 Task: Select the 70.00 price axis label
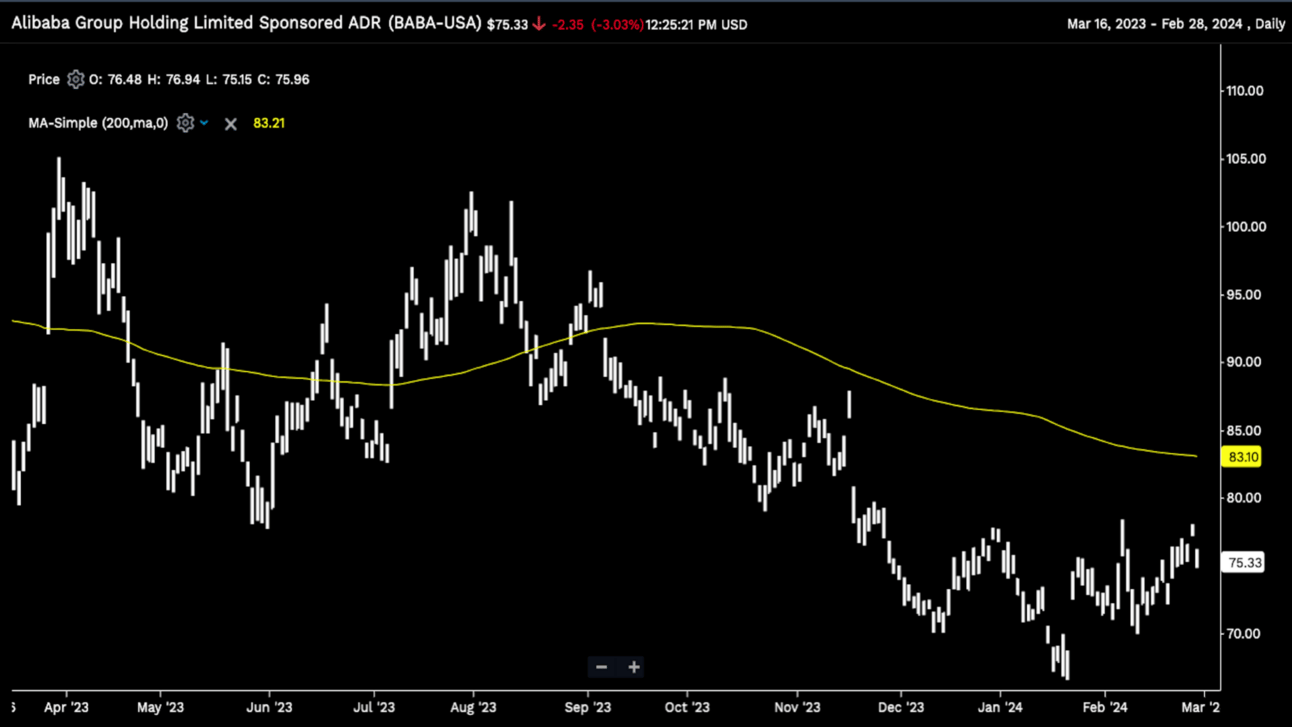click(x=1245, y=634)
